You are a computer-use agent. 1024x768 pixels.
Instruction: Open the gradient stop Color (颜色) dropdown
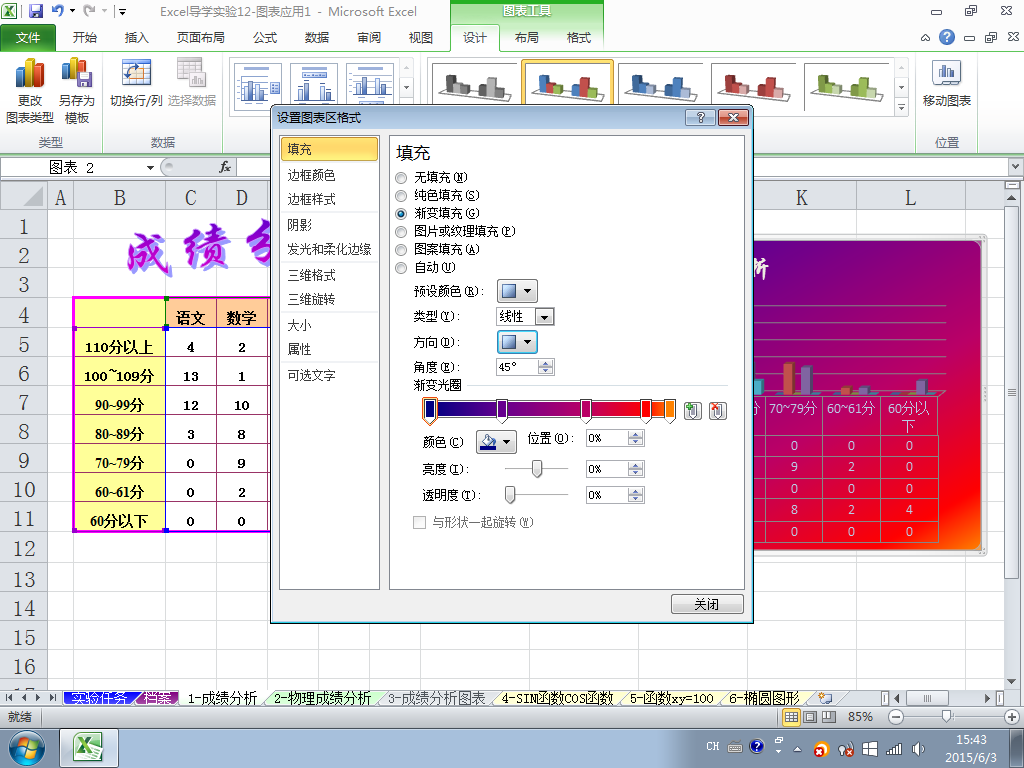496,442
